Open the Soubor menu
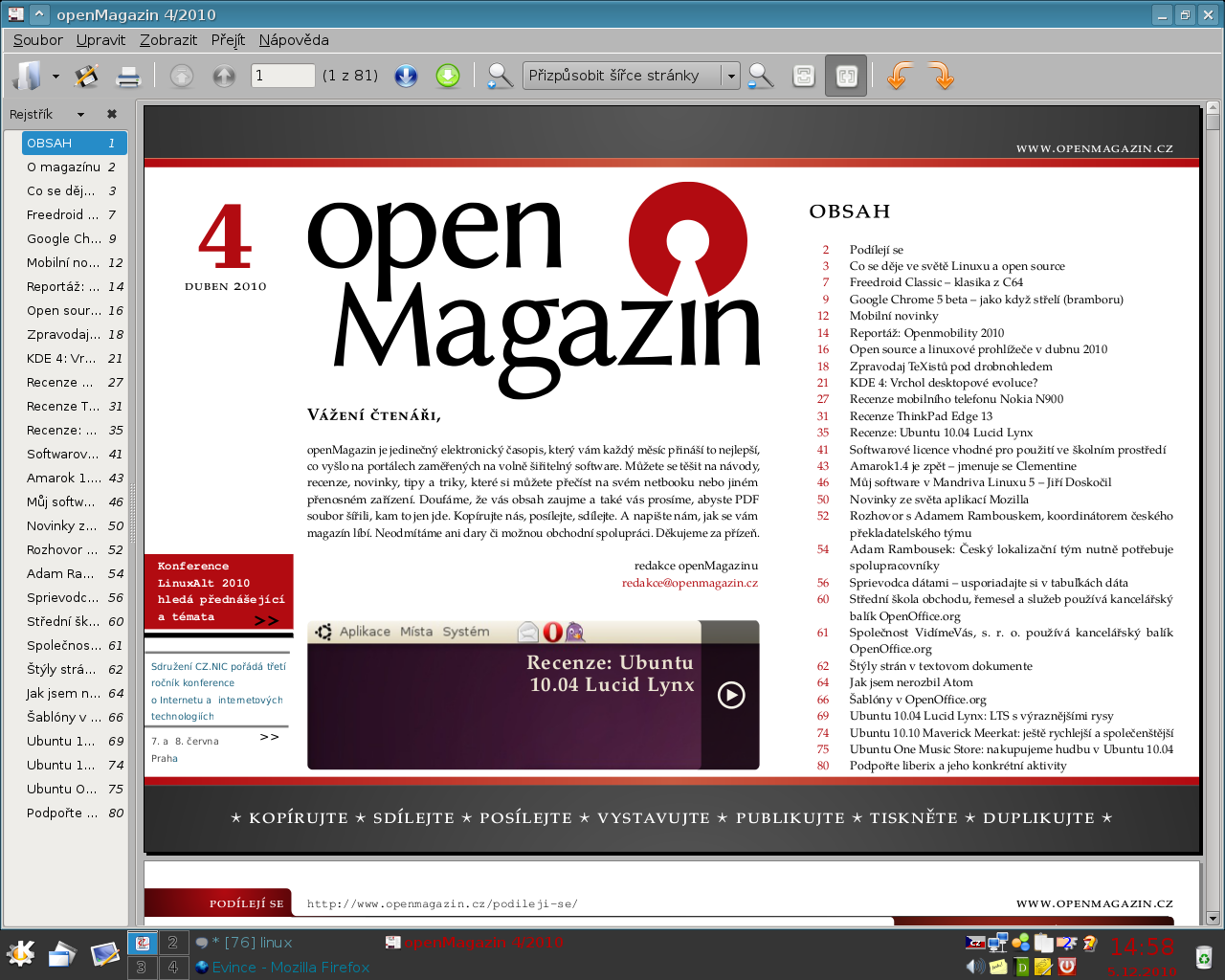The width and height of the screenshot is (1225, 980). [x=37, y=40]
